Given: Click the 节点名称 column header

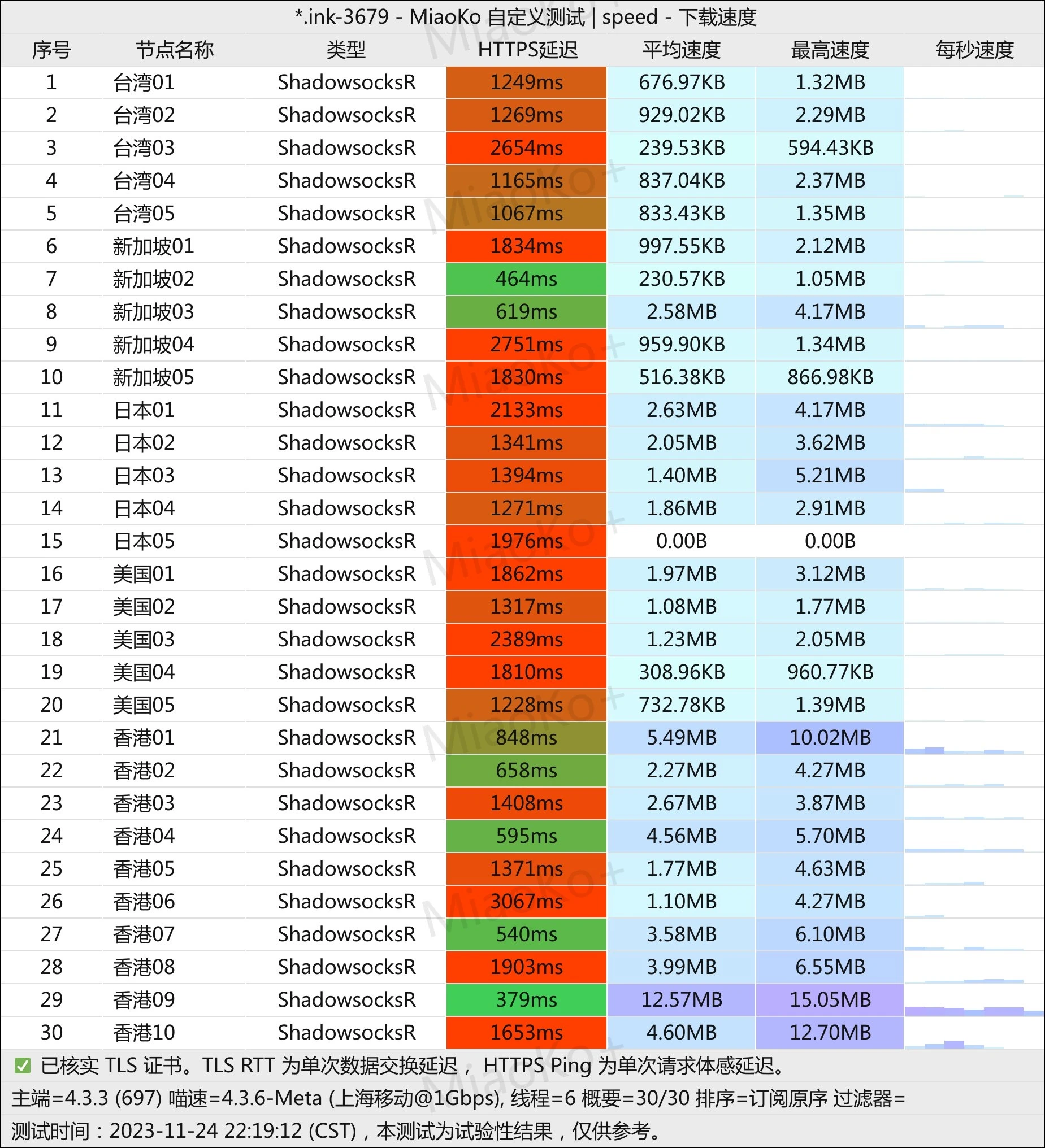Looking at the screenshot, I should click(x=175, y=50).
